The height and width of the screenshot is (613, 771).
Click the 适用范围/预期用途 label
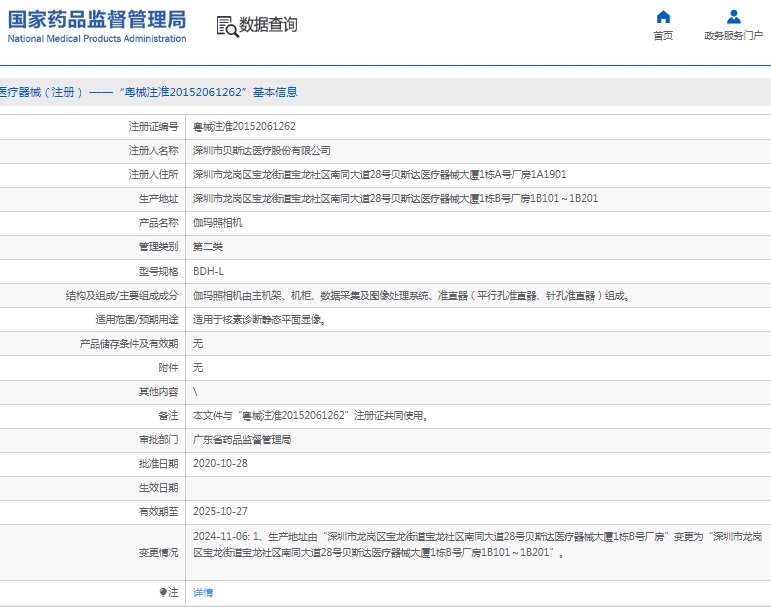pos(137,320)
